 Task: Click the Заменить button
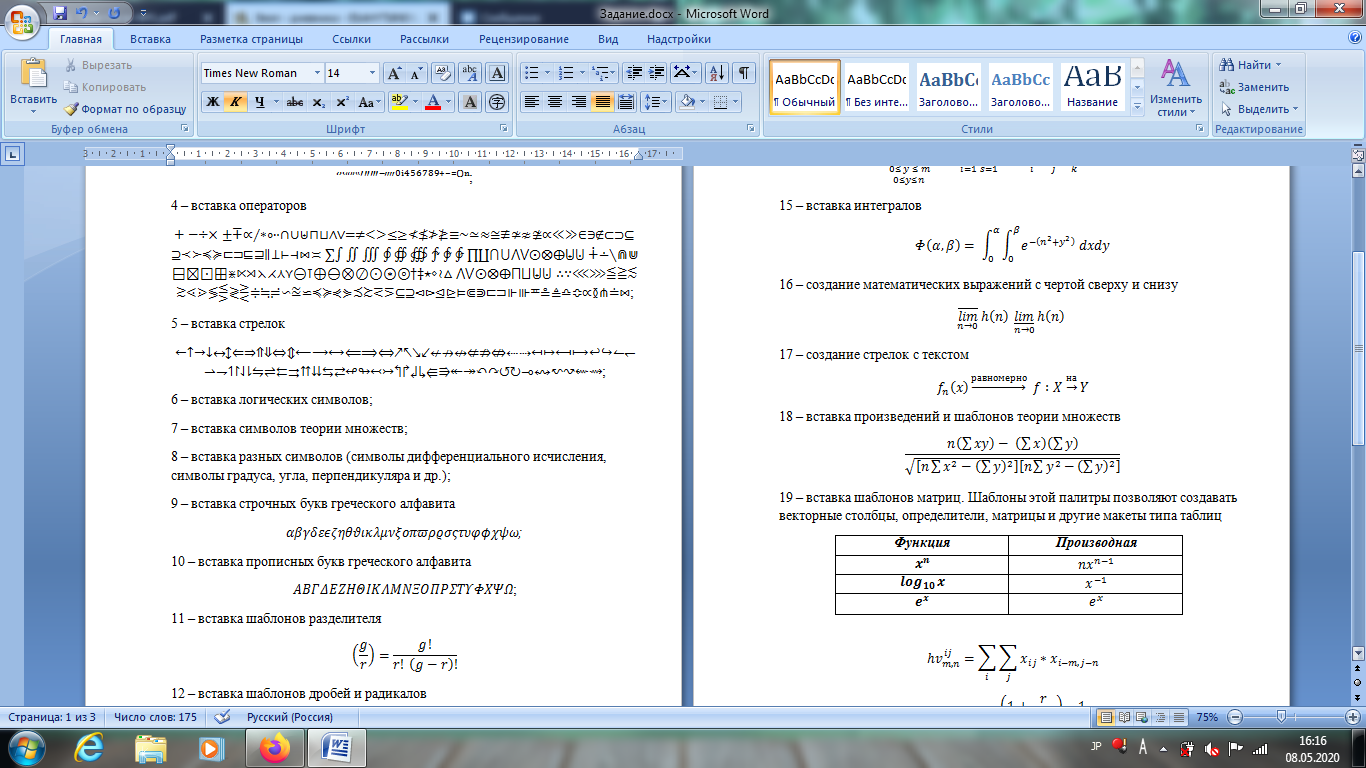[x=1253, y=87]
